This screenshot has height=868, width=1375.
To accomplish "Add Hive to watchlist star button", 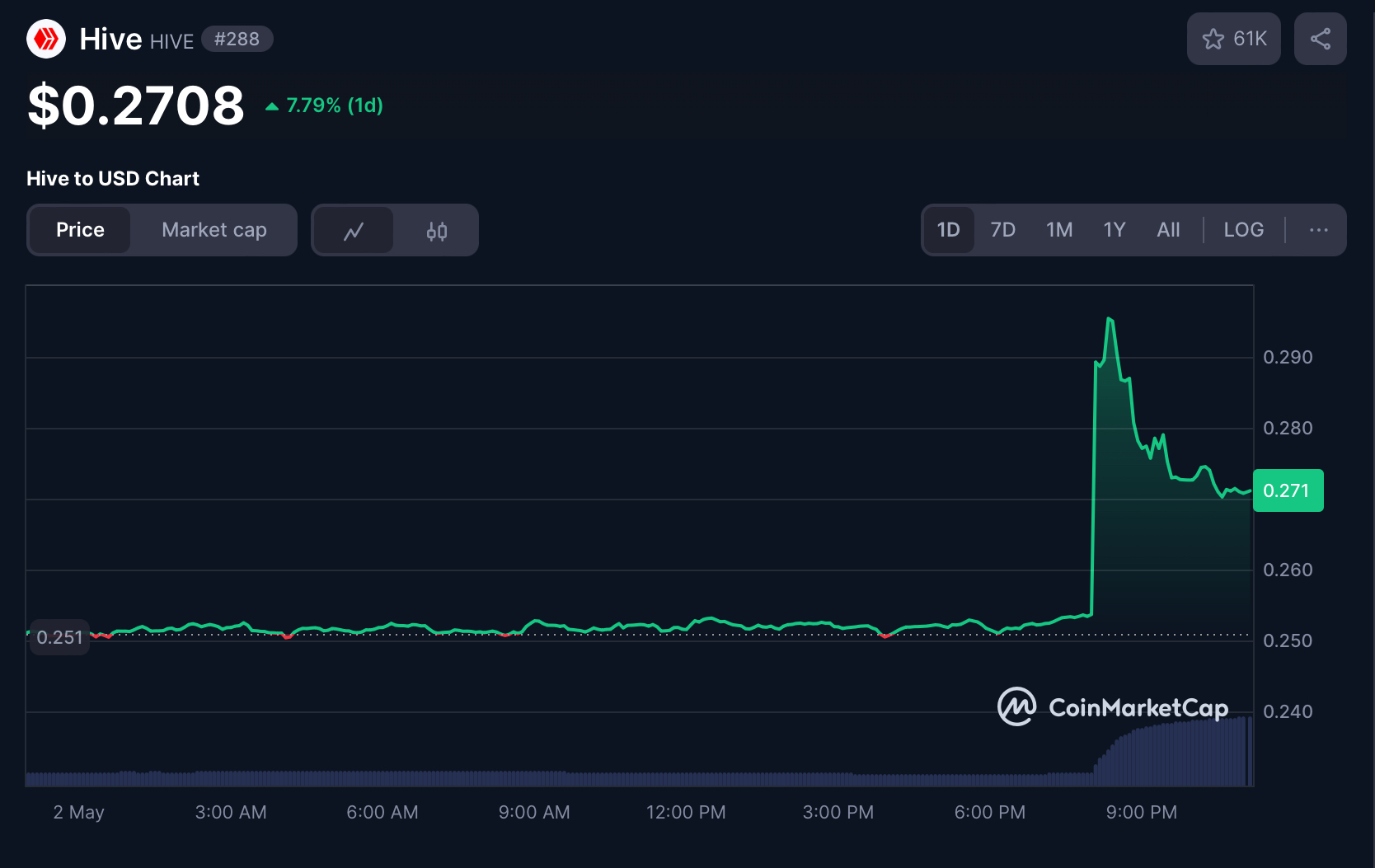I will click(x=1233, y=39).
